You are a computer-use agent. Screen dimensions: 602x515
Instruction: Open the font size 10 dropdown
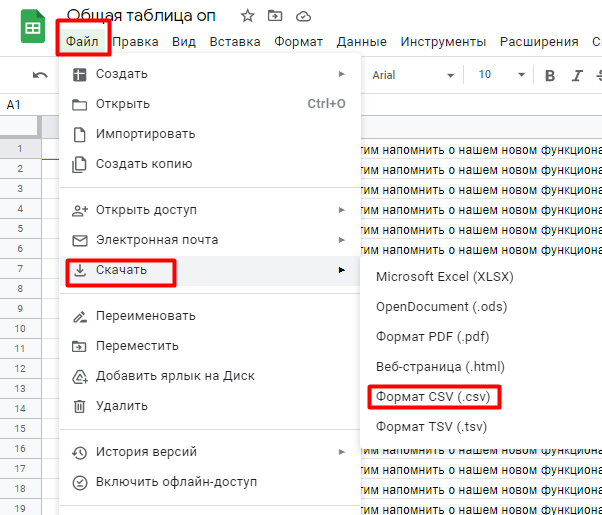(x=501, y=75)
